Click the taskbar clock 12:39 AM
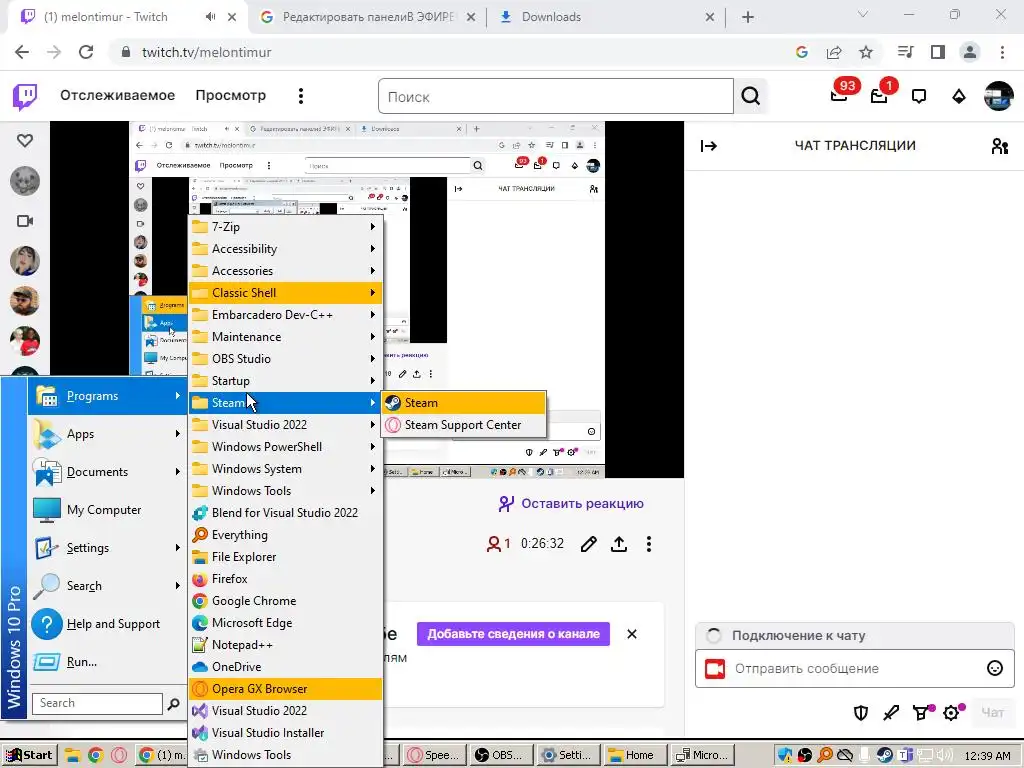 [987, 756]
